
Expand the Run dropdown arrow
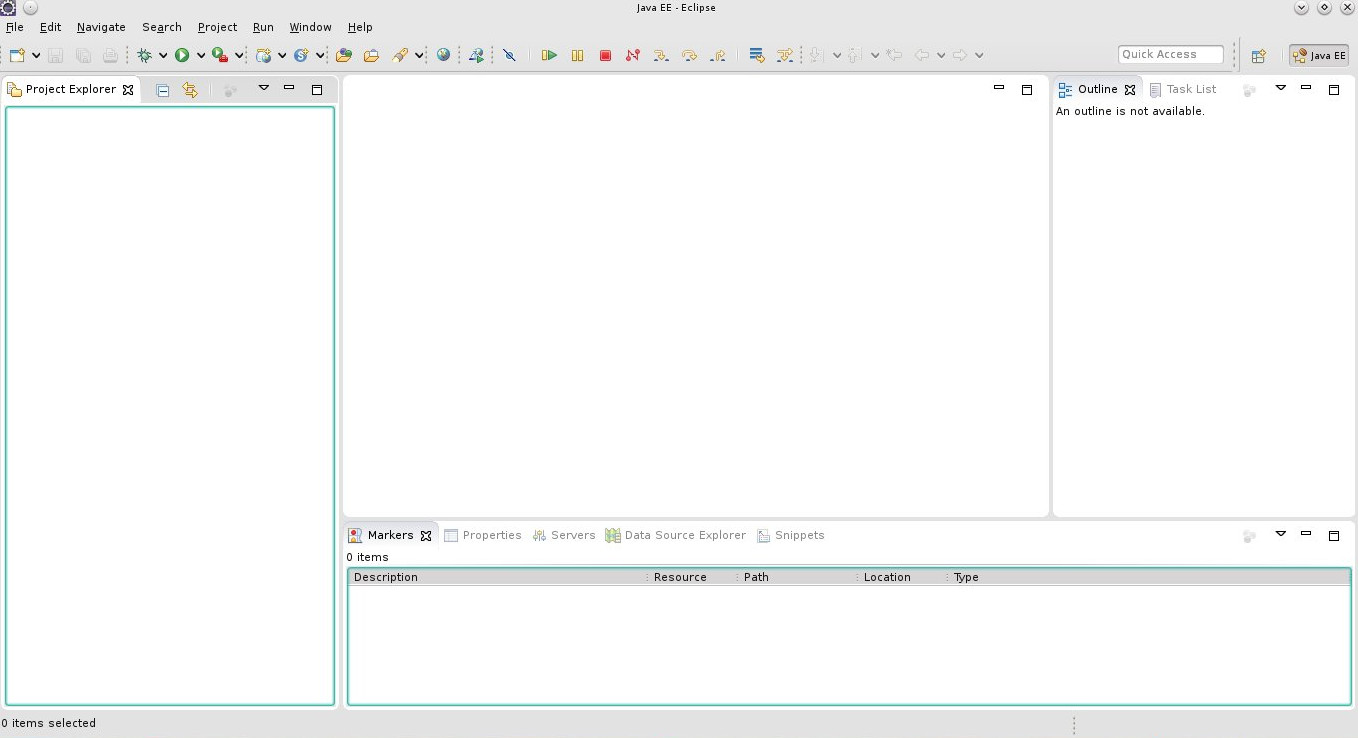(x=201, y=56)
